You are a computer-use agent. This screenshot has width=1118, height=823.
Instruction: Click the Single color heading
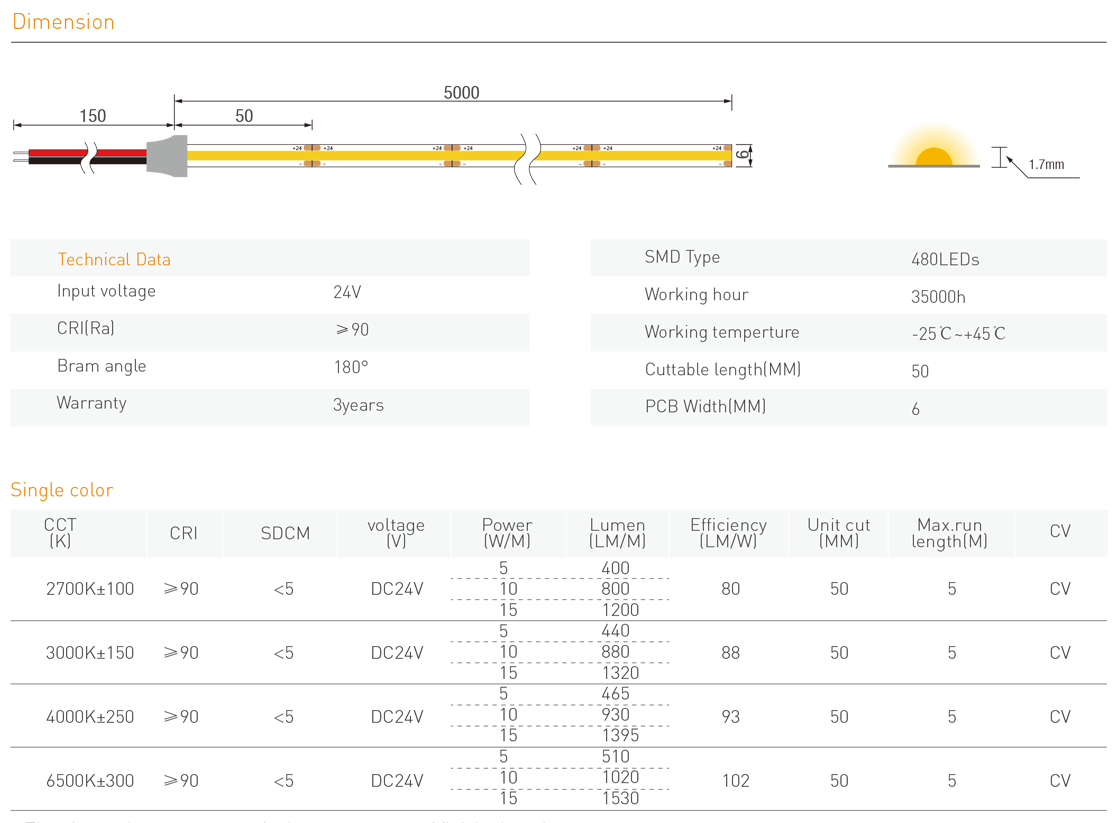coord(62,490)
